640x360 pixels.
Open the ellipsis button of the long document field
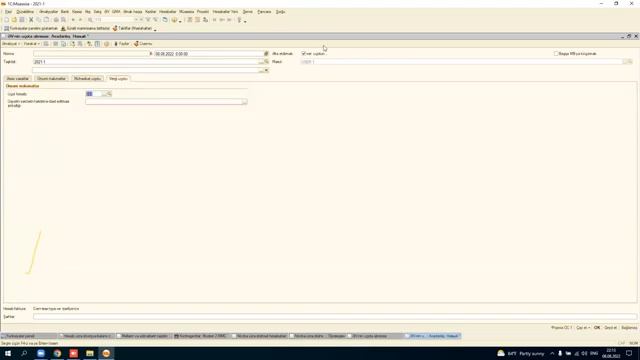coord(244,102)
